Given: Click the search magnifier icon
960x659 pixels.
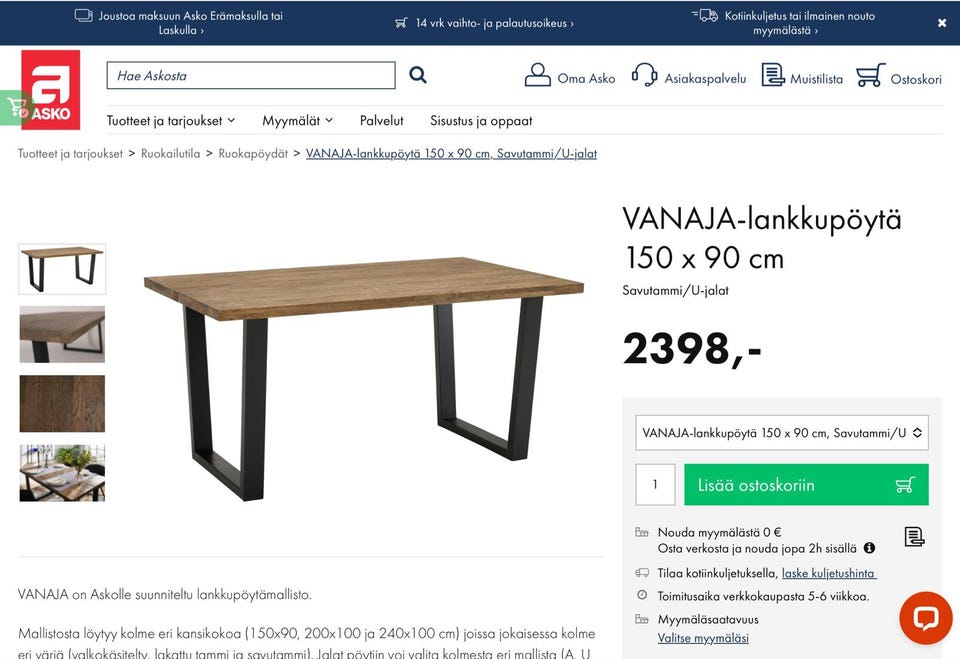Looking at the screenshot, I should point(418,75).
